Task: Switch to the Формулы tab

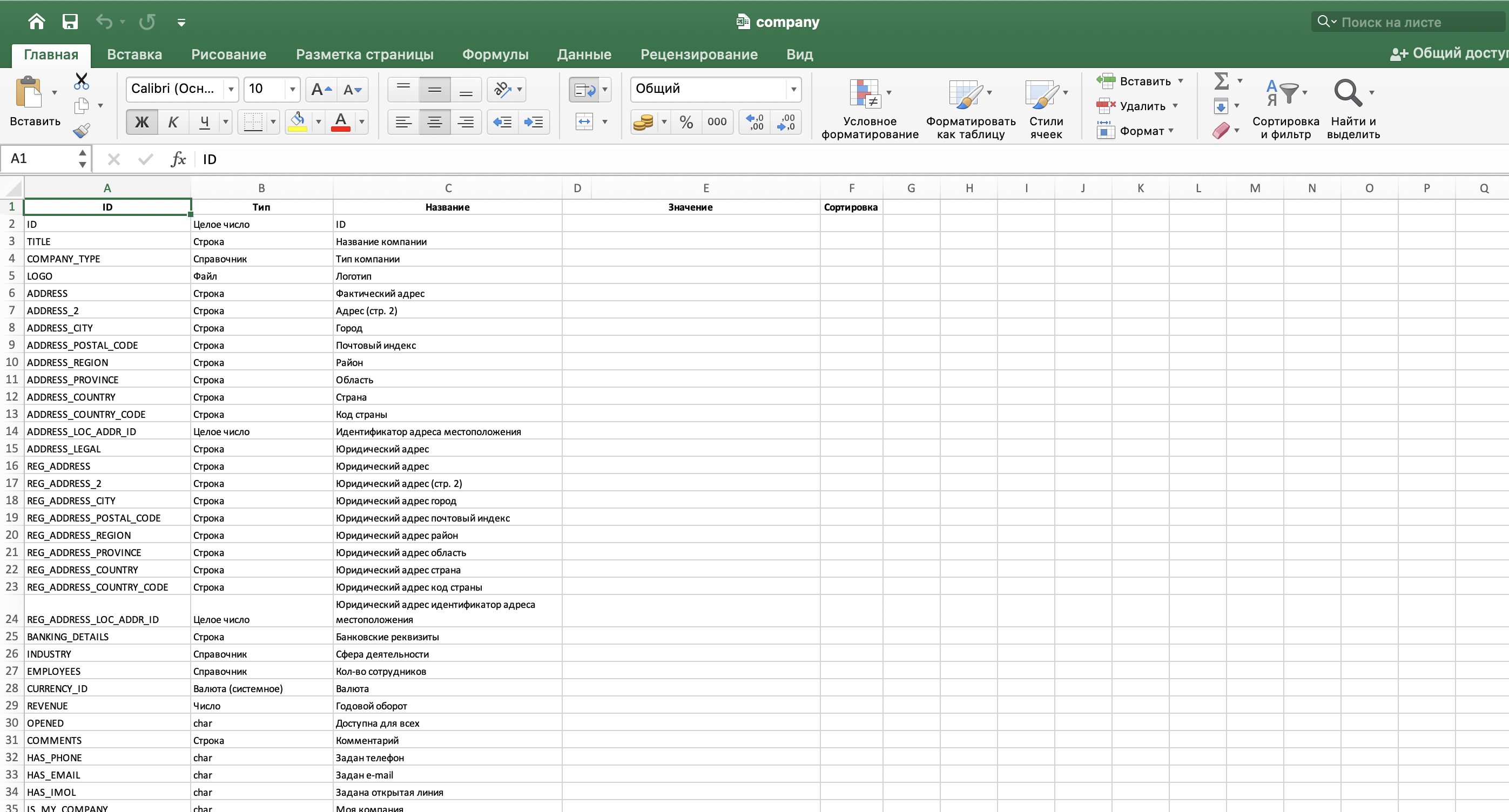Action: click(495, 55)
